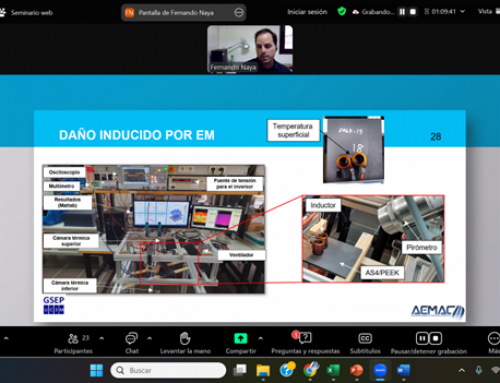
Task: Click the green Compartir share icon
Action: (241, 338)
